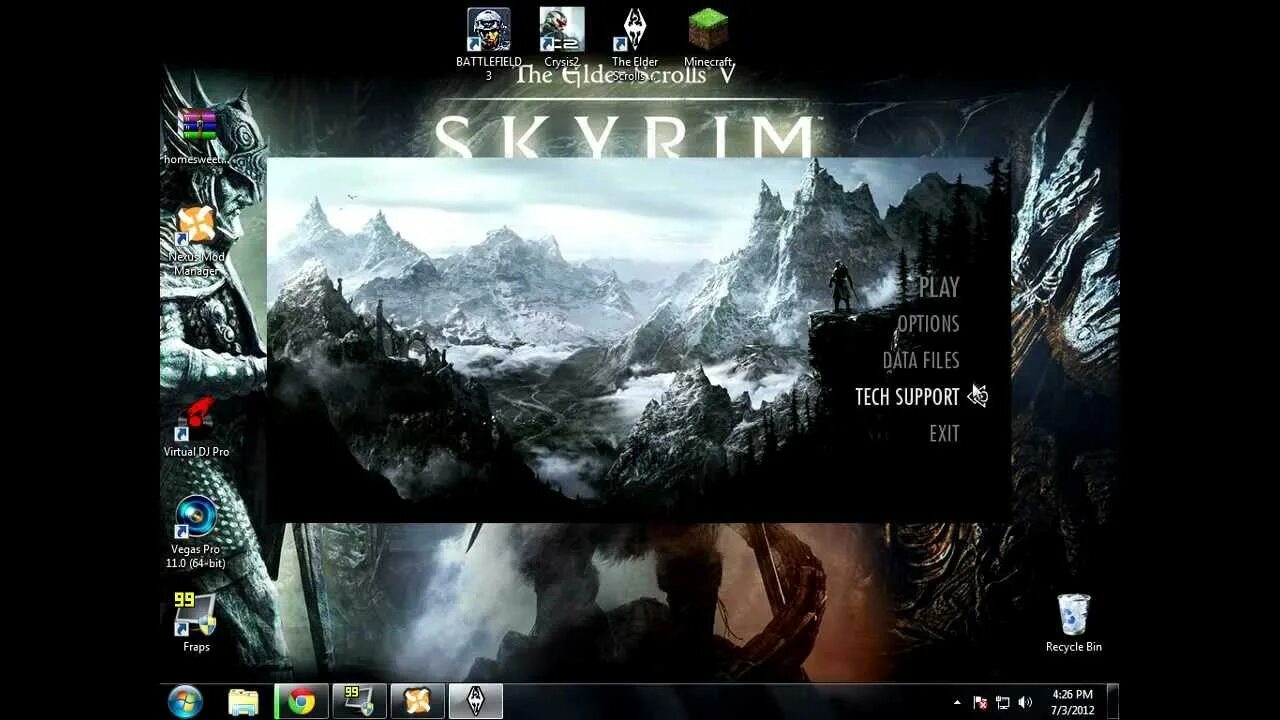Open Windows Explorer from the taskbar

point(243,702)
